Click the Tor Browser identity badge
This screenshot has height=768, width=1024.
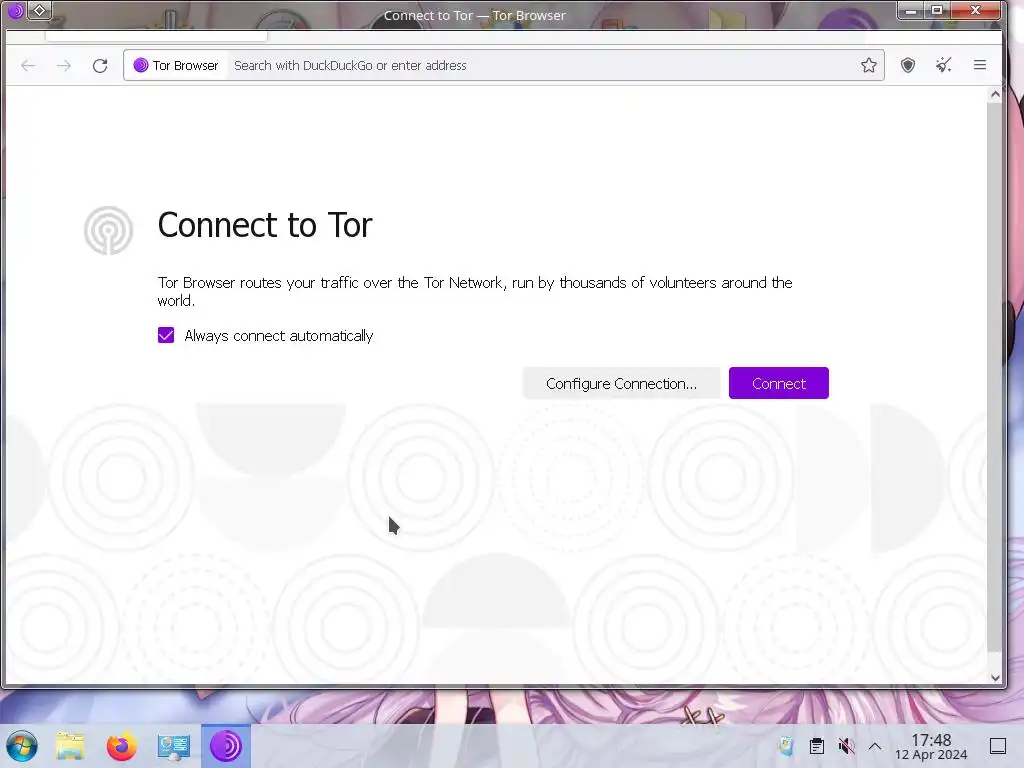tap(176, 65)
